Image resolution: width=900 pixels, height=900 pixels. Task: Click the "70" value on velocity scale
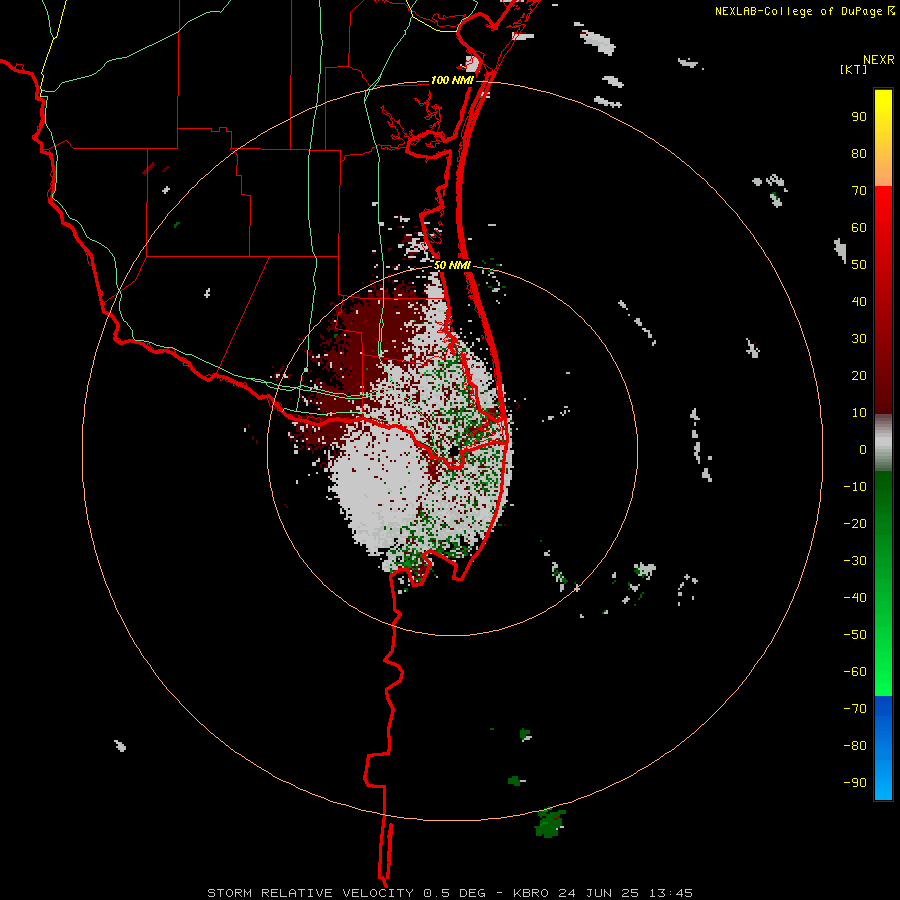tap(859, 191)
